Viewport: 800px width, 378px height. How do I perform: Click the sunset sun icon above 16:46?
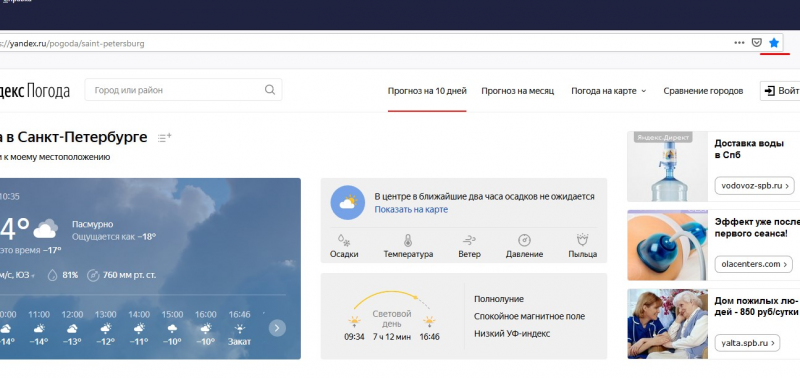[430, 321]
